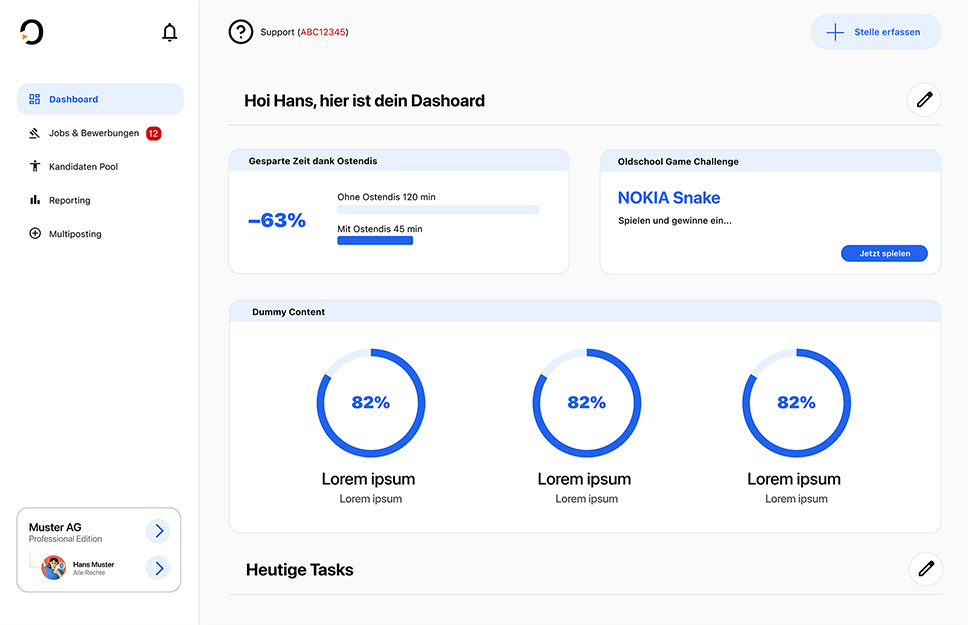The width and height of the screenshot is (968, 625).
Task: Edit the dashboard with the pencil icon
Action: (924, 99)
